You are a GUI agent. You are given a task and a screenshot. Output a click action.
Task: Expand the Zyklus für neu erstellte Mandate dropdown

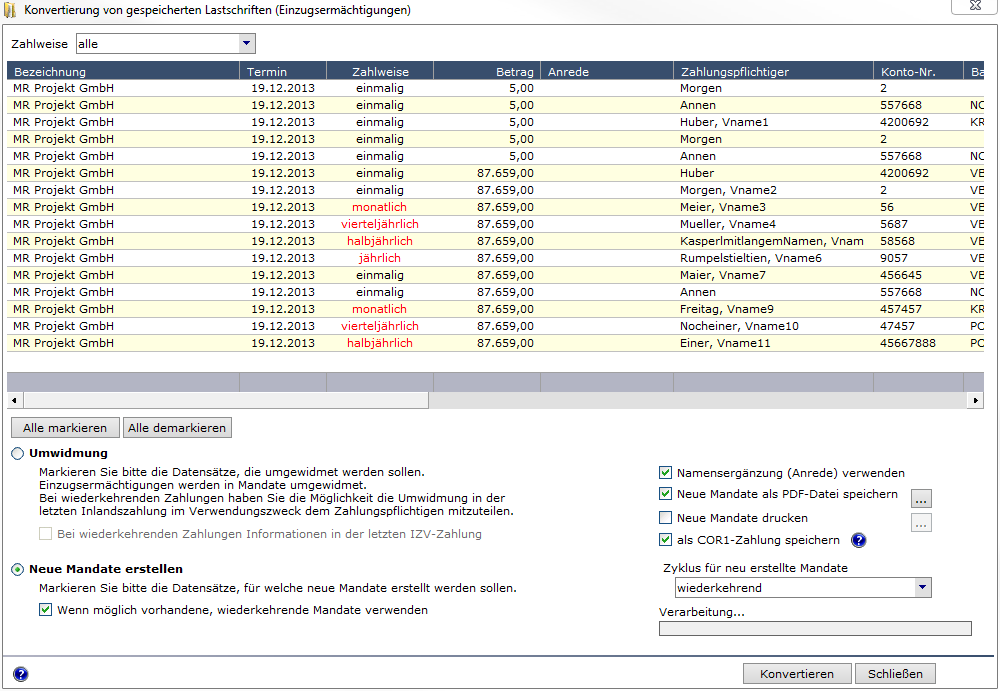(803, 588)
